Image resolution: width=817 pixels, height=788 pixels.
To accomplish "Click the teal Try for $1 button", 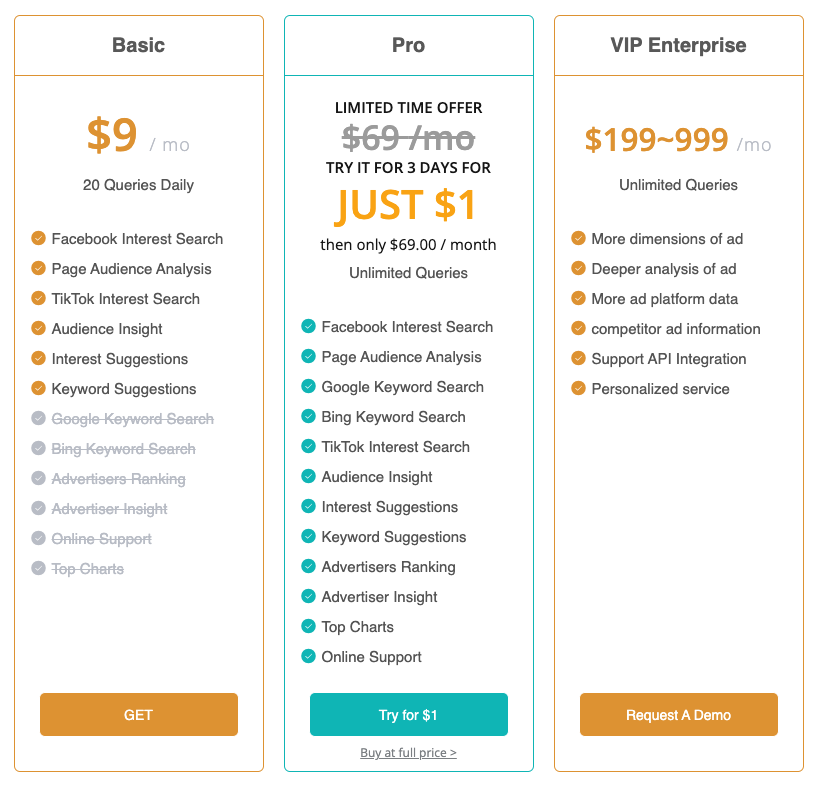I will (408, 715).
